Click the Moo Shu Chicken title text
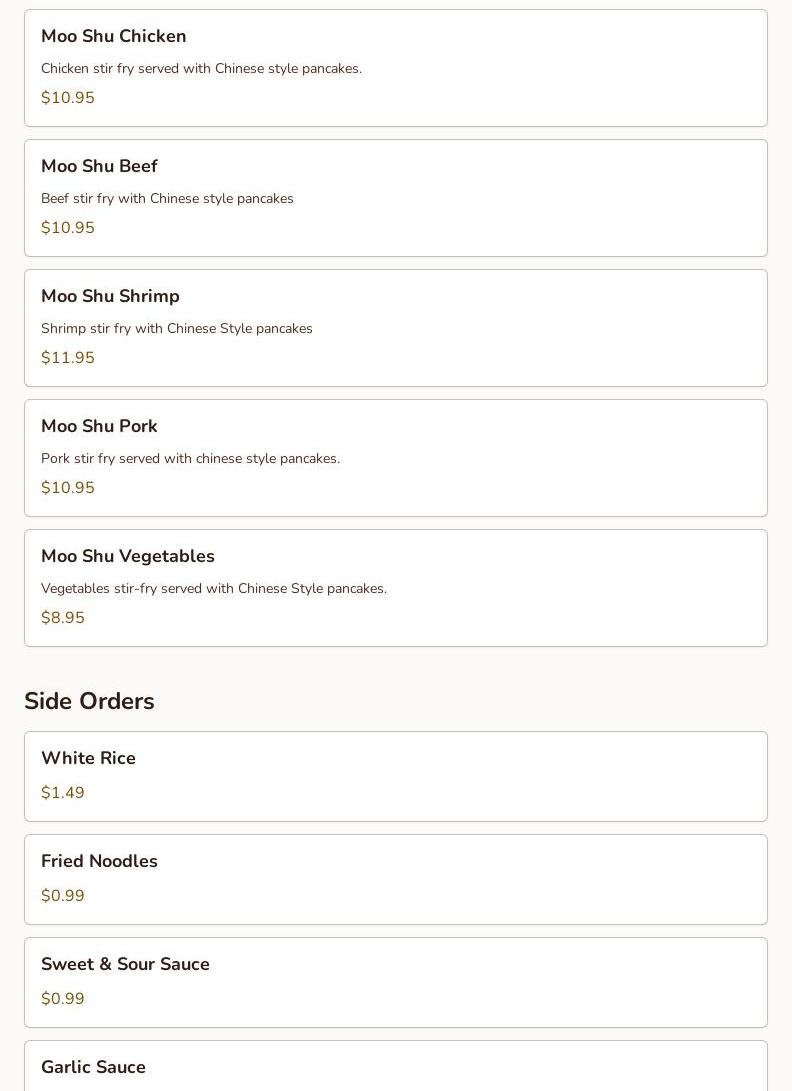Screen dimensions: 792x1091 pos(114,36)
